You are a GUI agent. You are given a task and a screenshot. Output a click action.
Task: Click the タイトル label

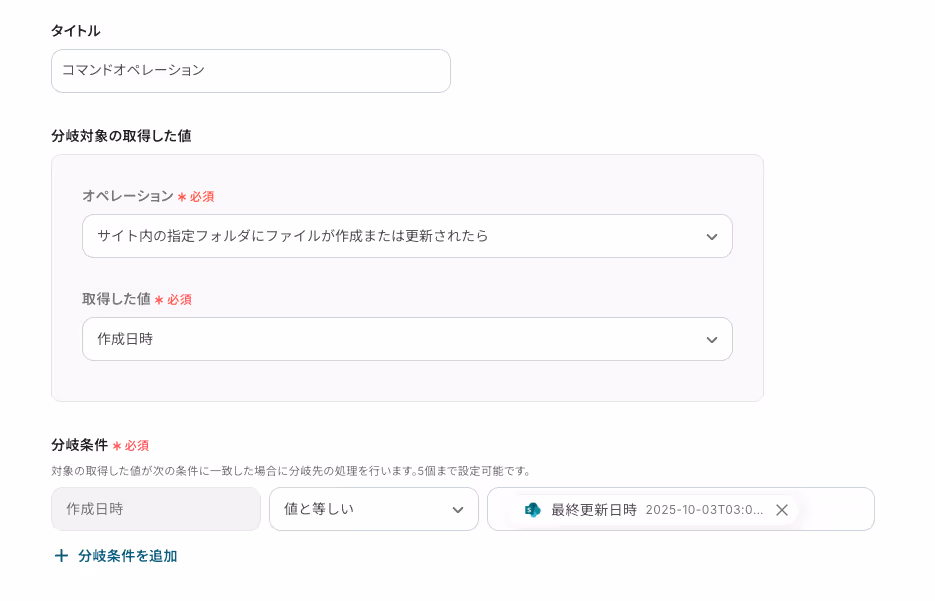76,31
